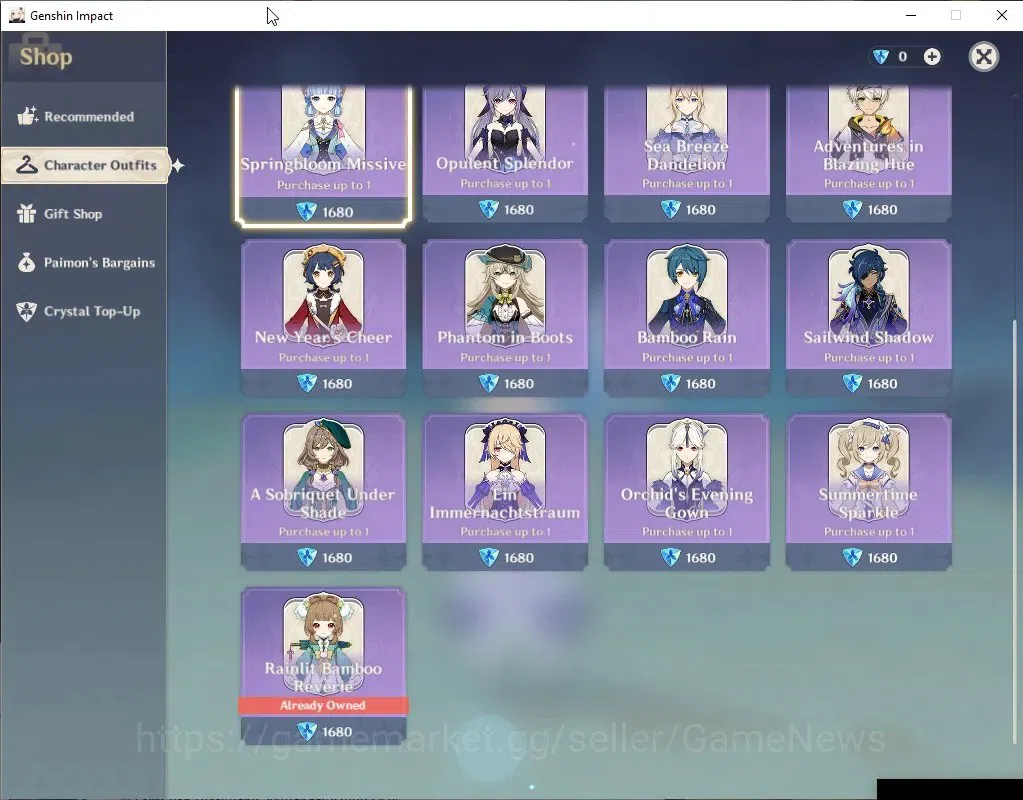Click the crystal icon in New Year's Cheer price
This screenshot has width=1023, height=800.
tap(307, 384)
